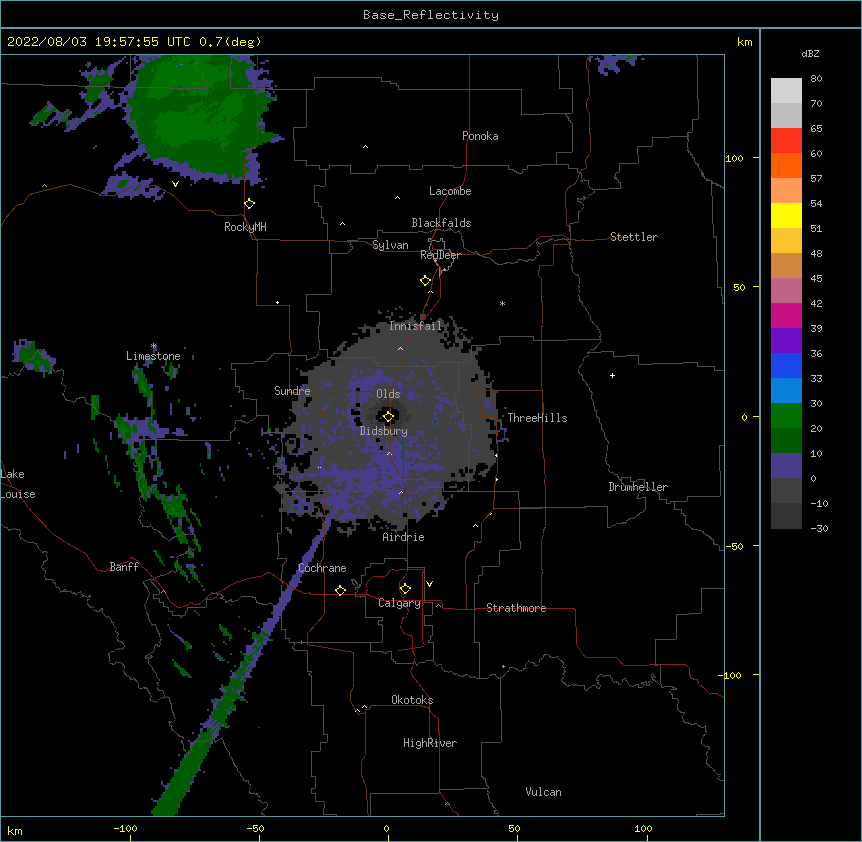Click the yellow diamond marker above RockyMH

click(x=250, y=204)
